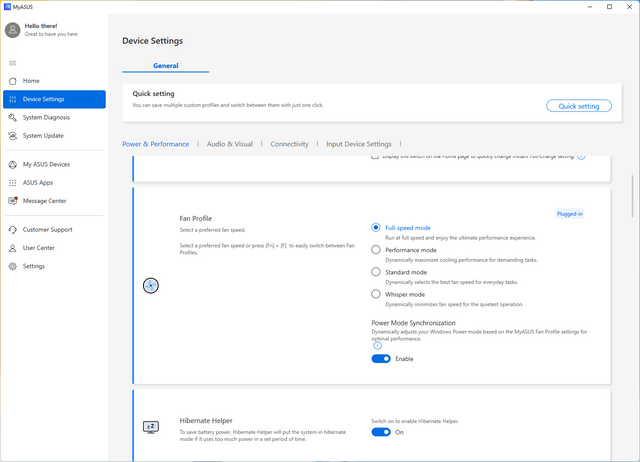Viewport: 640px width, 462px height.
Task: Open ASUS Apps page
Action: 54,183
